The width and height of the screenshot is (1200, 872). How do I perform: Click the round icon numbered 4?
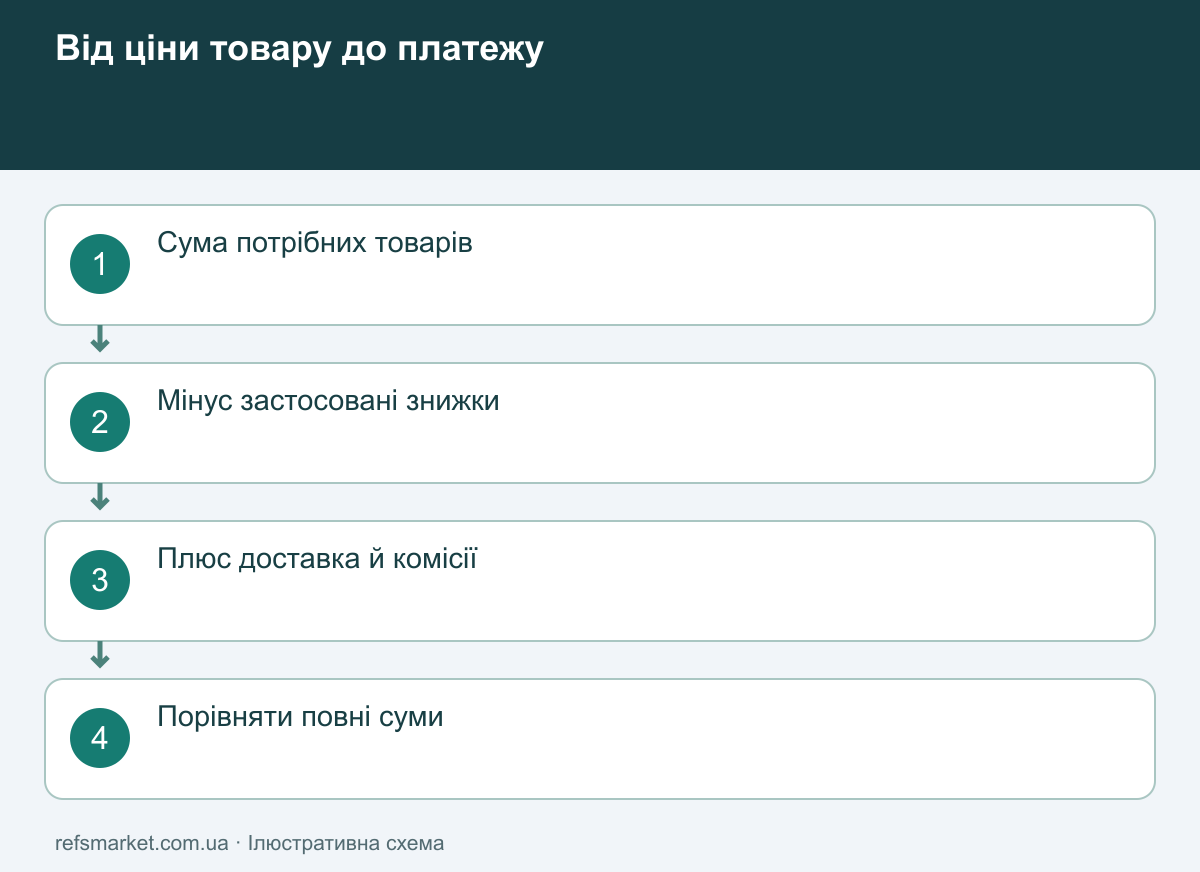click(x=100, y=738)
